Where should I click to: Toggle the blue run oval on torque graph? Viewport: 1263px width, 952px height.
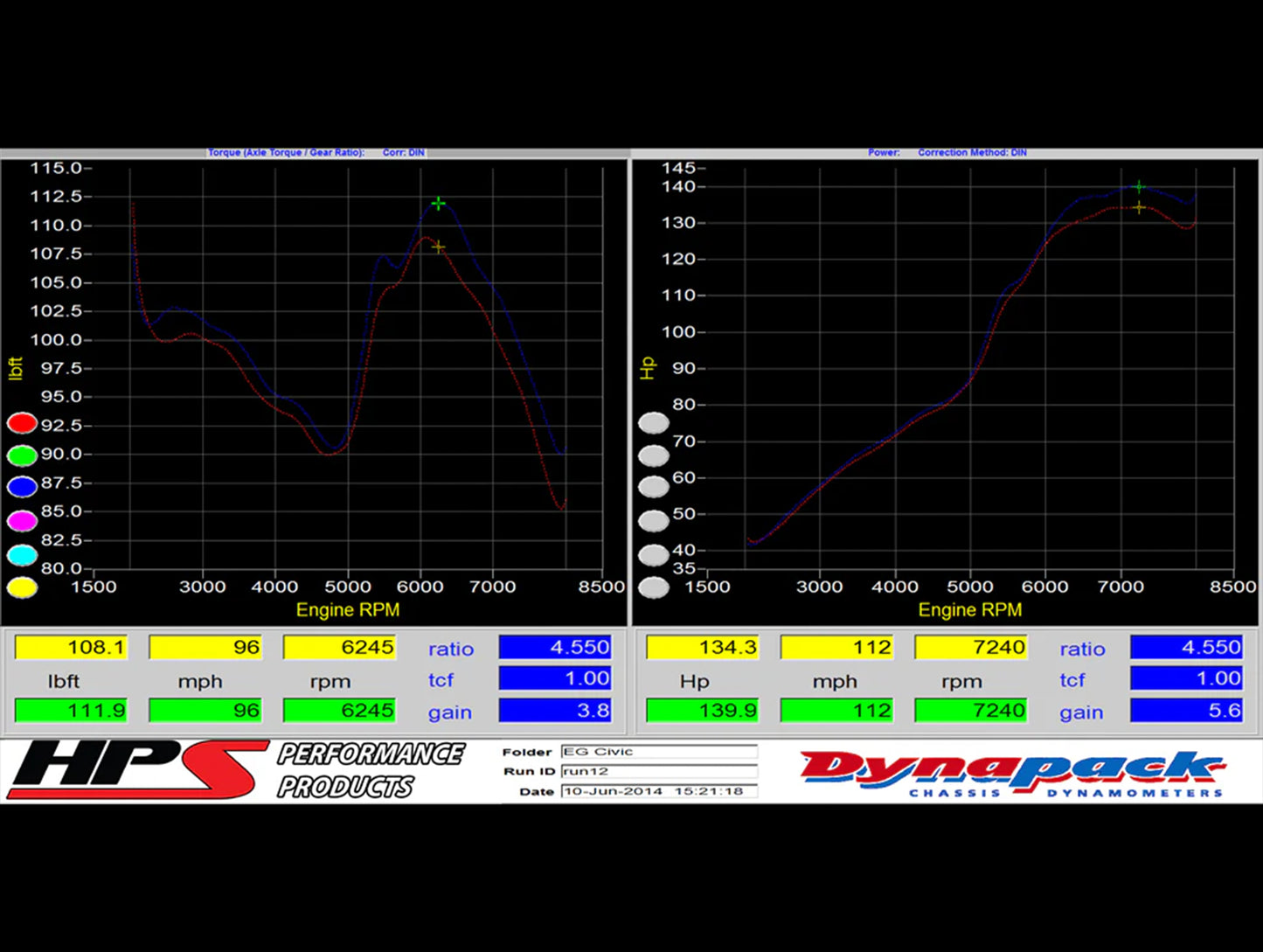pyautogui.click(x=22, y=487)
